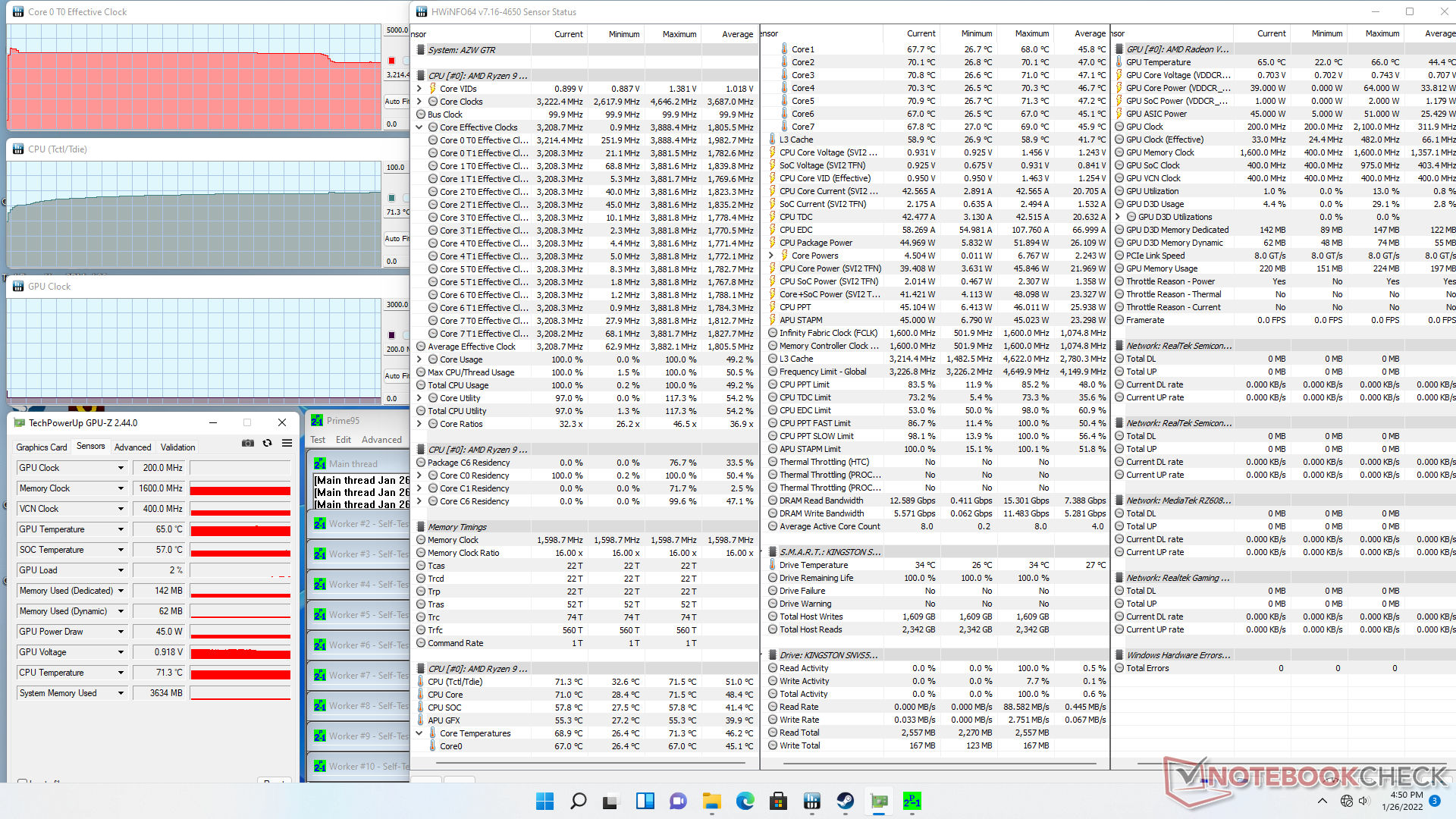The height and width of the screenshot is (819, 1456).
Task: Open GPU-Z hamburger menu icon
Action: [x=287, y=443]
